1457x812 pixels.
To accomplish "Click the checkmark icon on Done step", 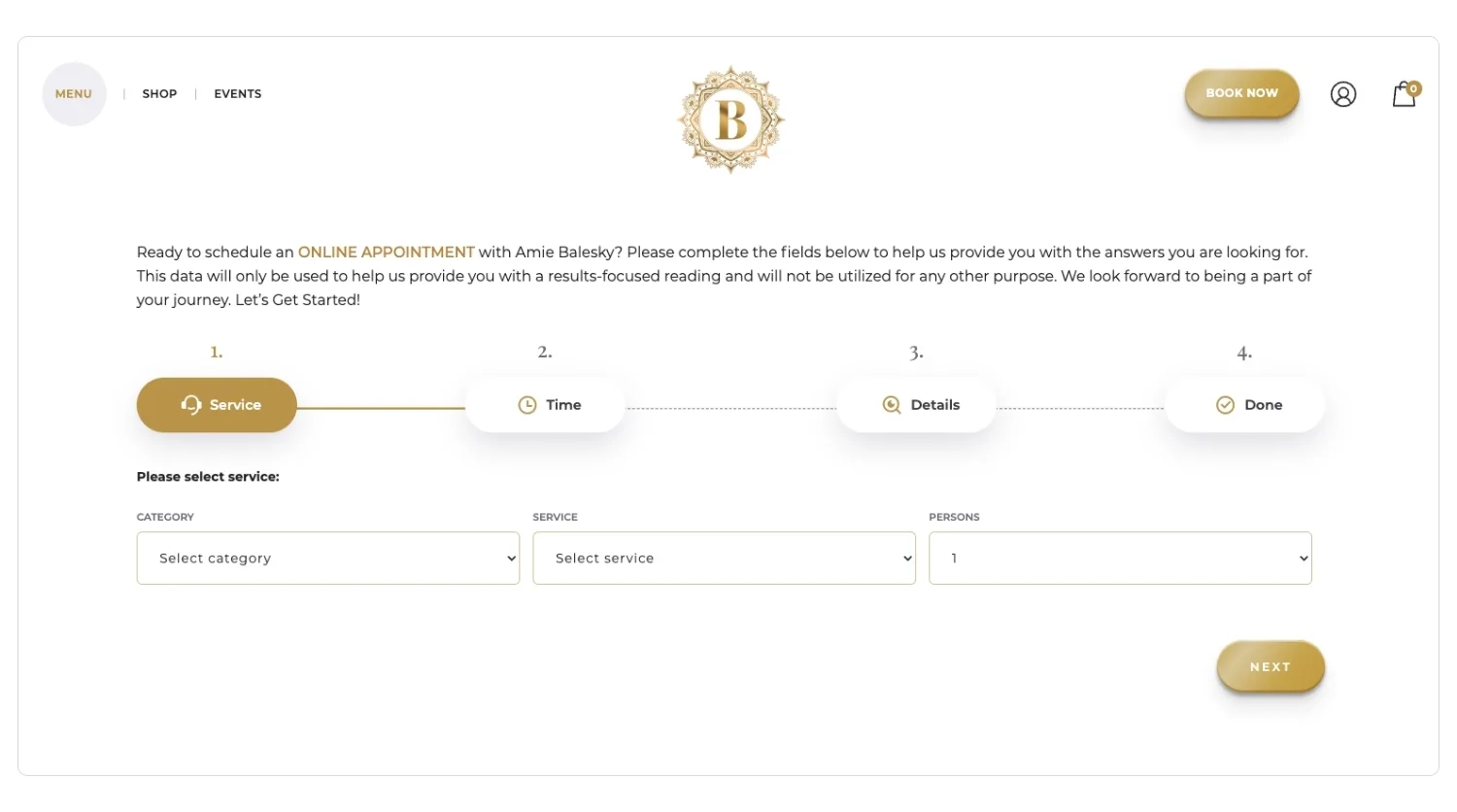I will (1225, 405).
